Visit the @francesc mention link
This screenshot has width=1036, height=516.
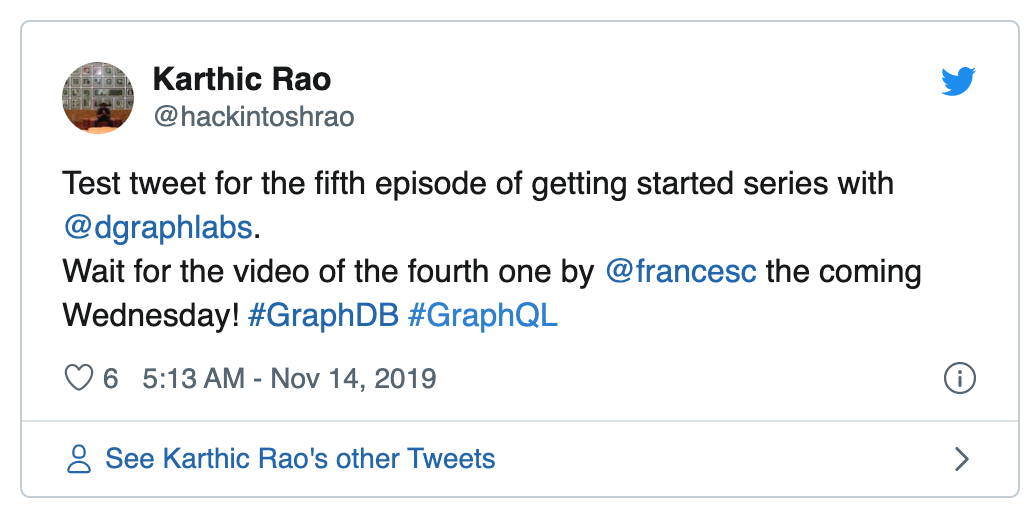tap(681, 272)
